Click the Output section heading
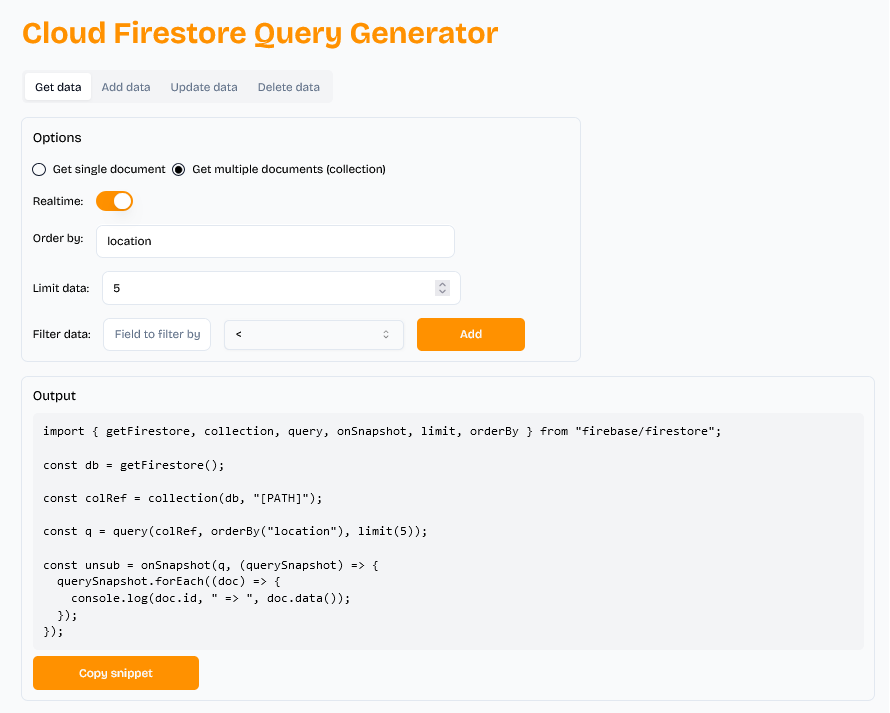The image size is (890, 713). pyautogui.click(x=54, y=396)
